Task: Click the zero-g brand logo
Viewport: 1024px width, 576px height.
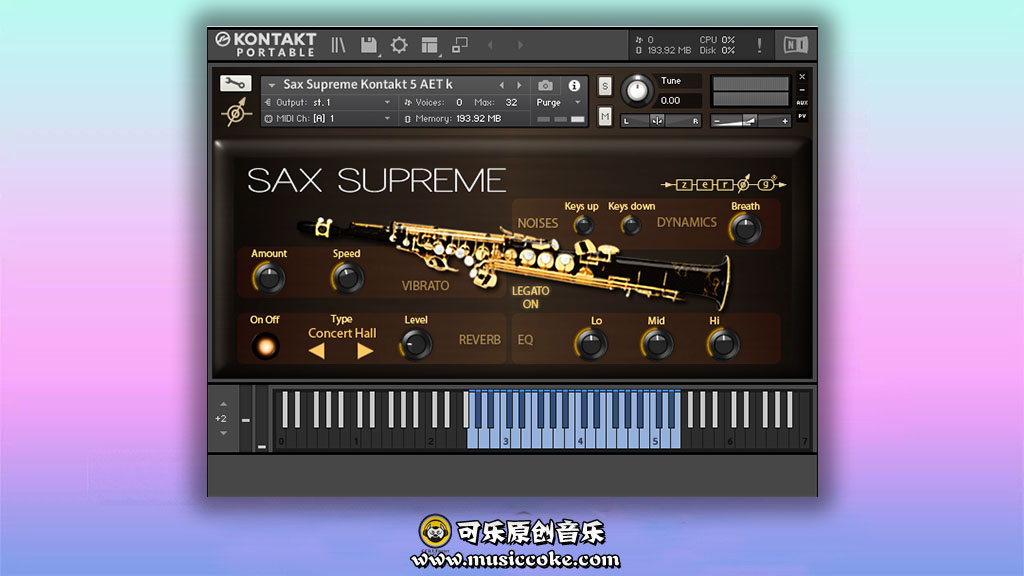Action: pos(724,184)
